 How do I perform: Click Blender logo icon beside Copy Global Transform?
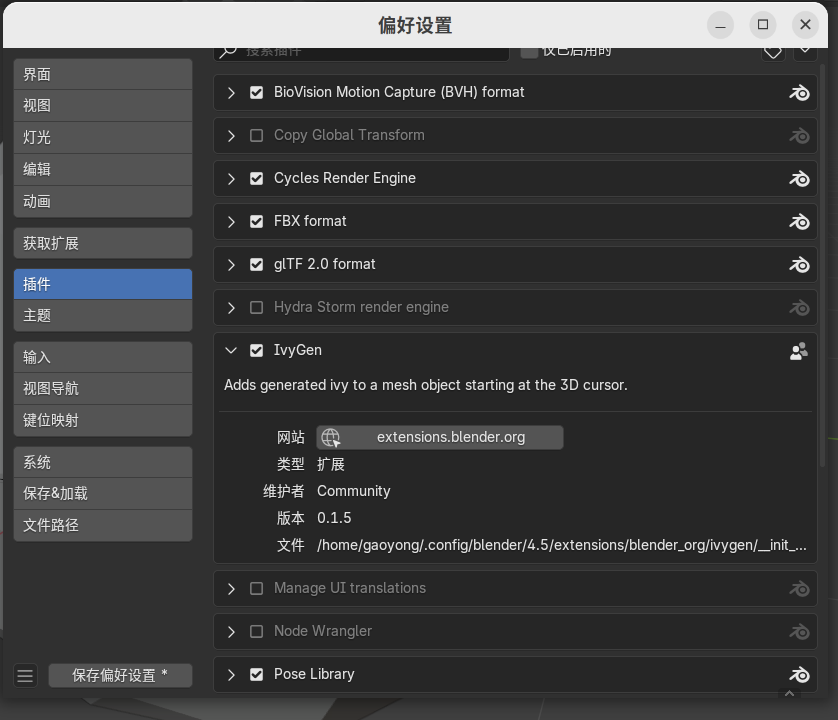click(x=799, y=136)
